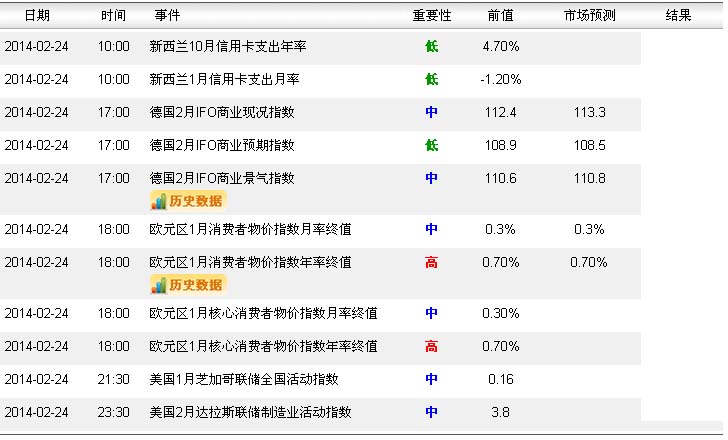Screen dimensions: 728x440
Task: Open the 新西兰1月信用卡支出月率 event
Action: pyautogui.click(x=224, y=79)
